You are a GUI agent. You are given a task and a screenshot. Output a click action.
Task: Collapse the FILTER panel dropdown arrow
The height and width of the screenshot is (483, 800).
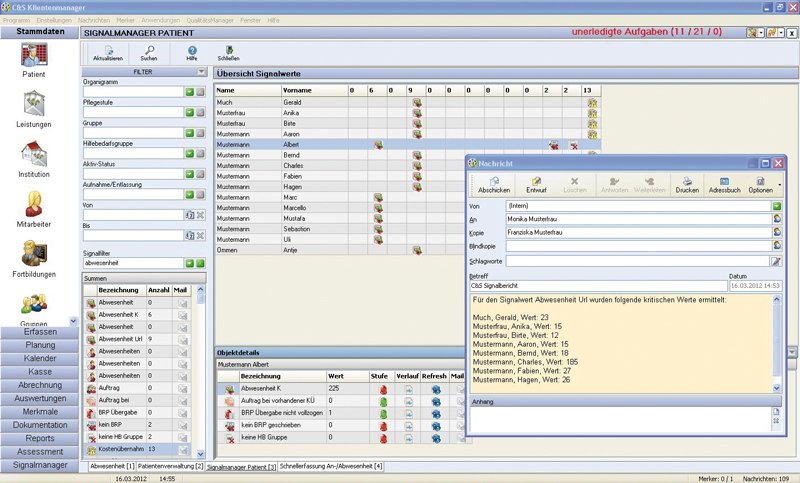tap(202, 72)
